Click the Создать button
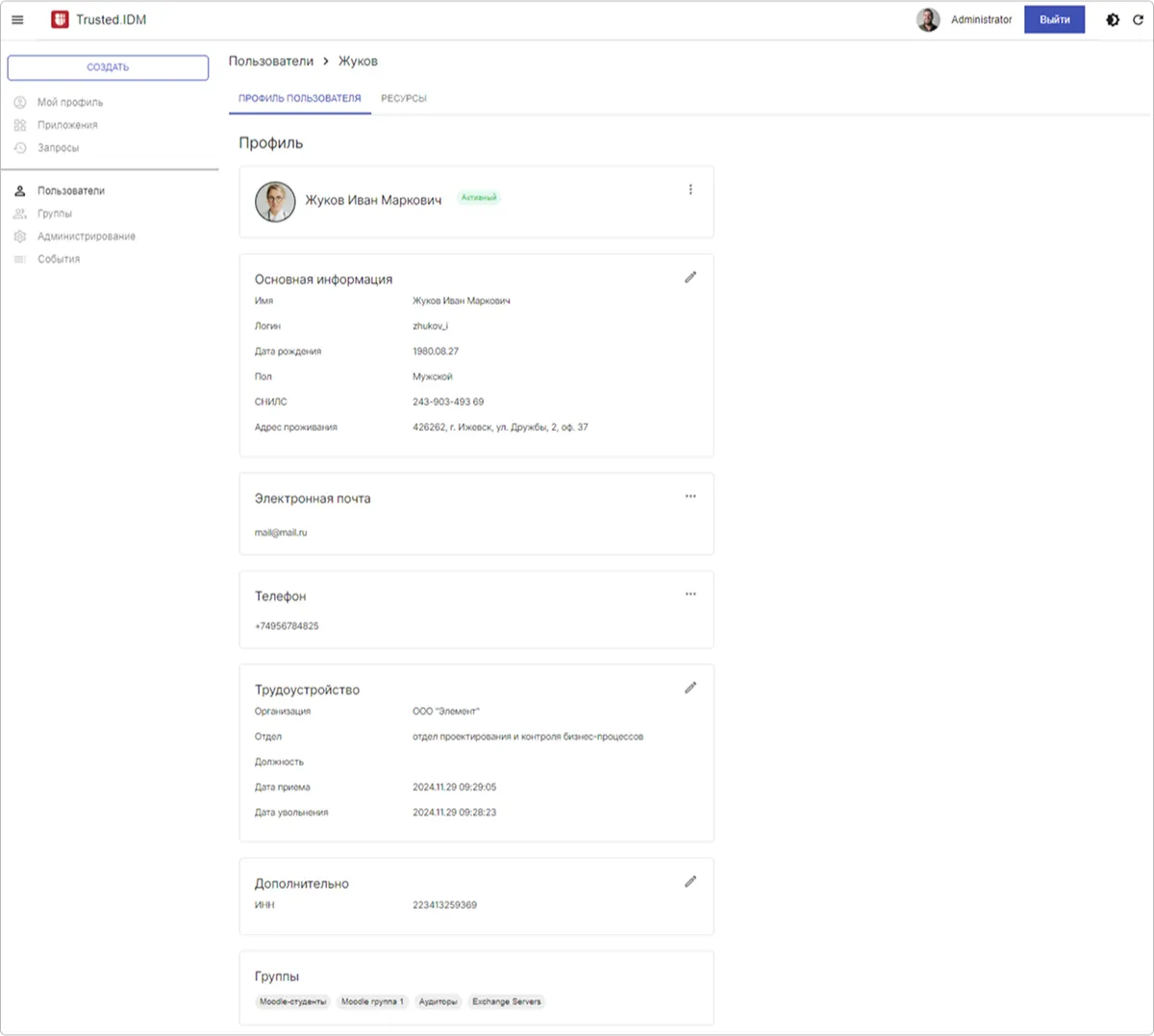This screenshot has width=1154, height=1036. tap(108, 67)
